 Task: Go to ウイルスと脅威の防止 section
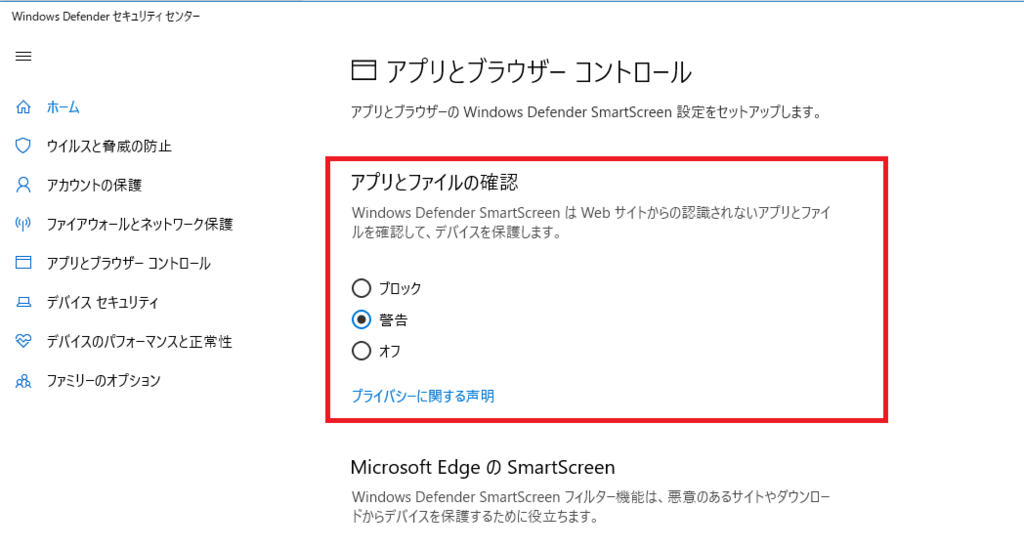109,146
